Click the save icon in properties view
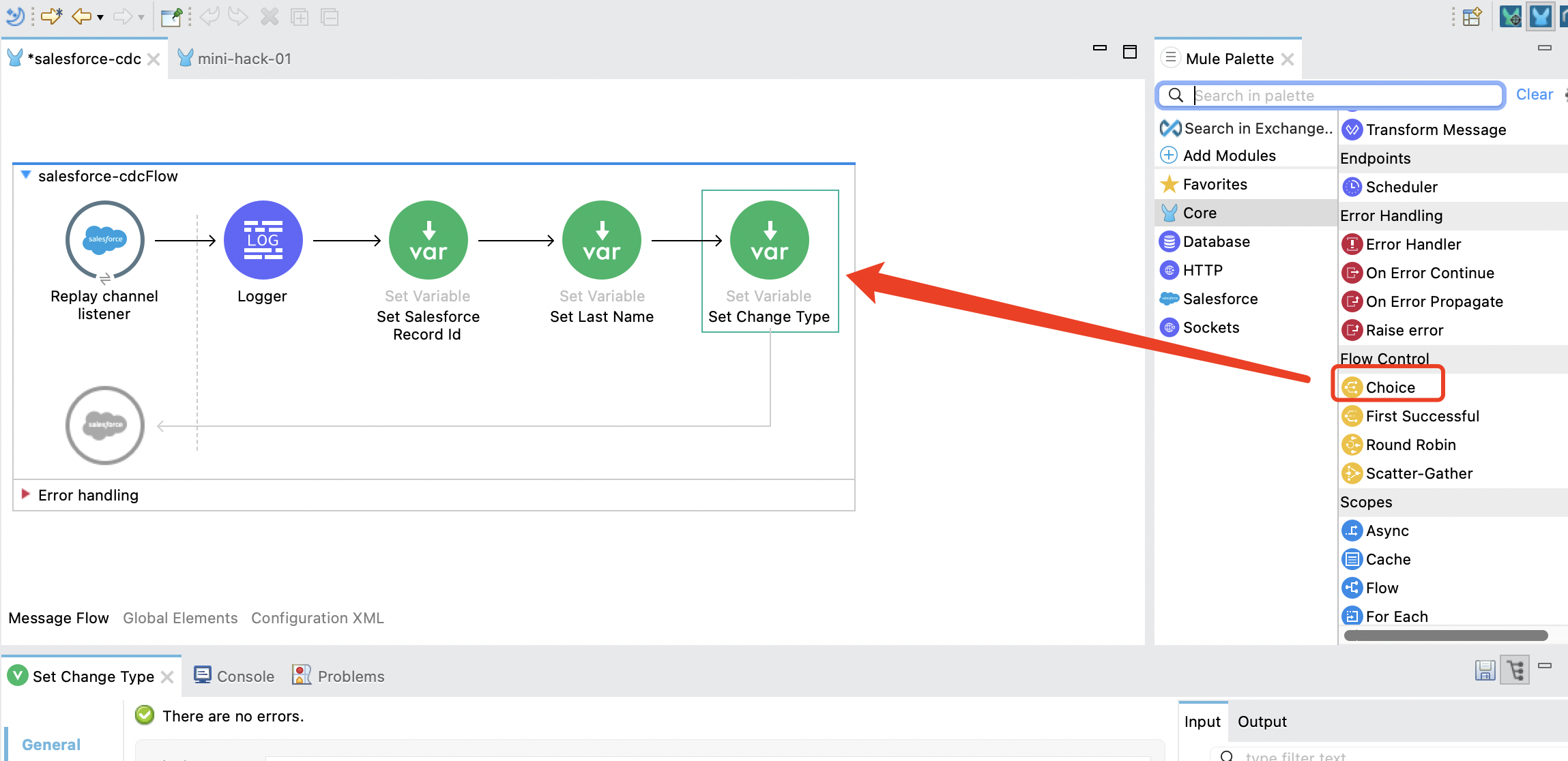This screenshot has width=1568, height=761. pyautogui.click(x=1485, y=670)
